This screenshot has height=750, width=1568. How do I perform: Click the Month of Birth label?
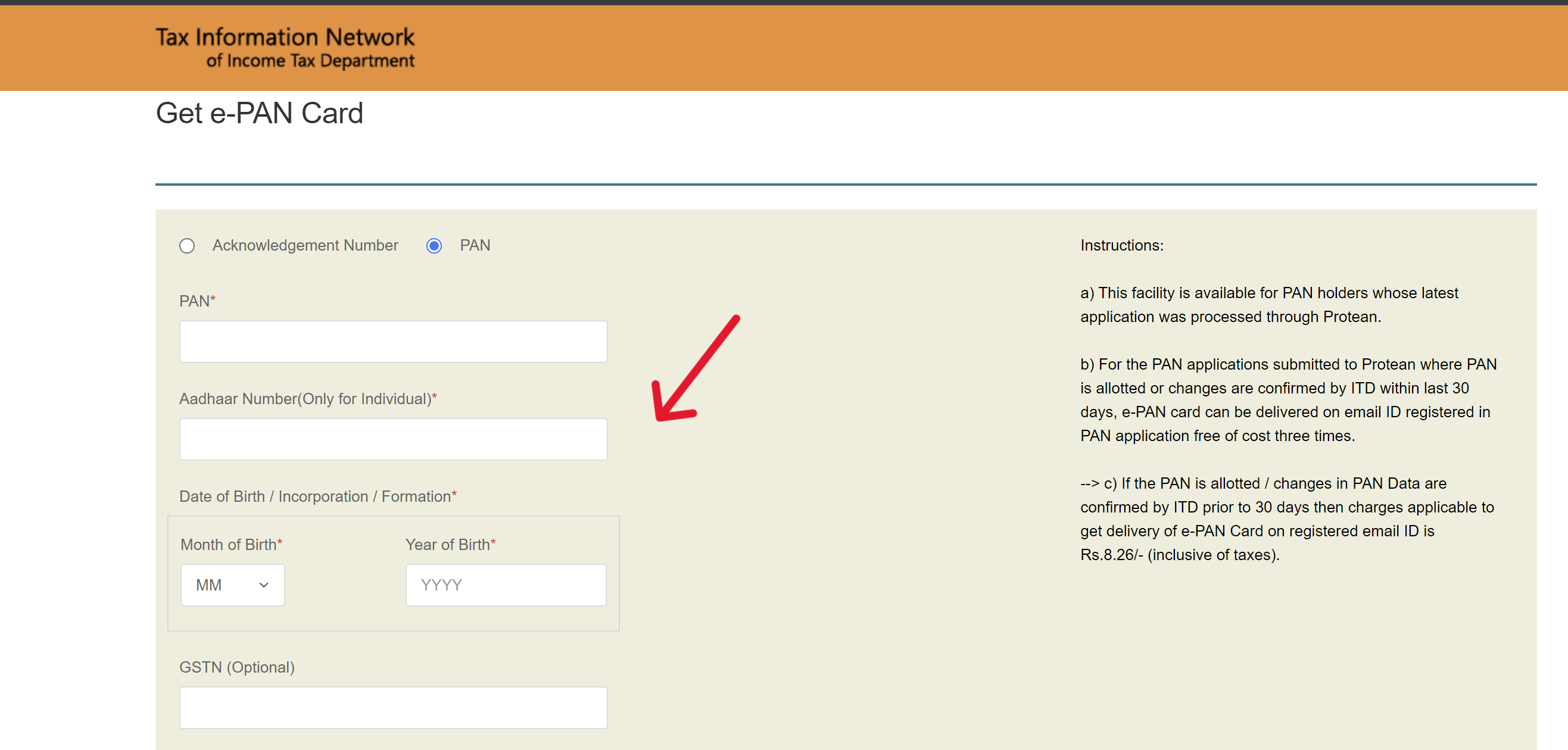point(230,545)
